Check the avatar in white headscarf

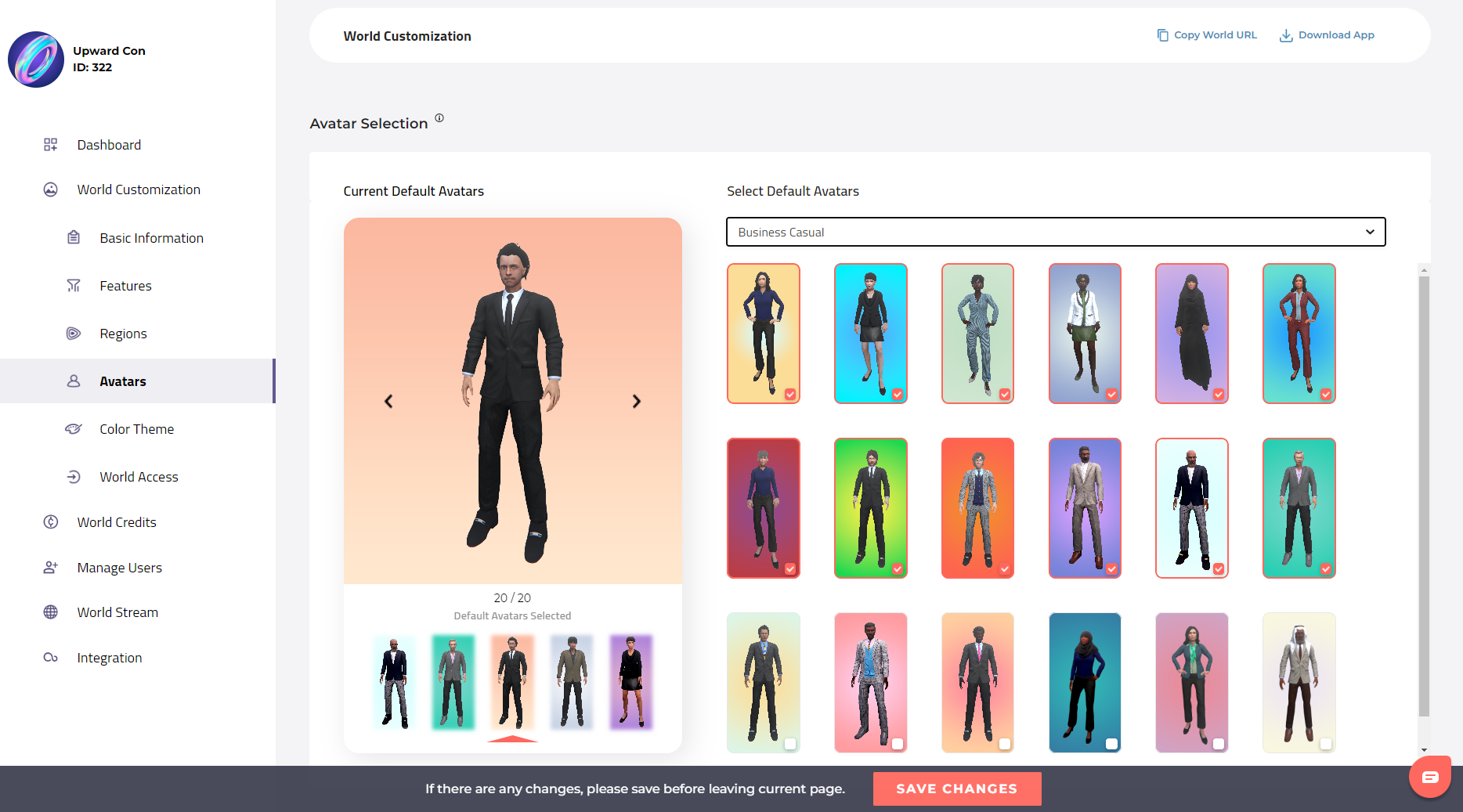pyautogui.click(x=1326, y=744)
